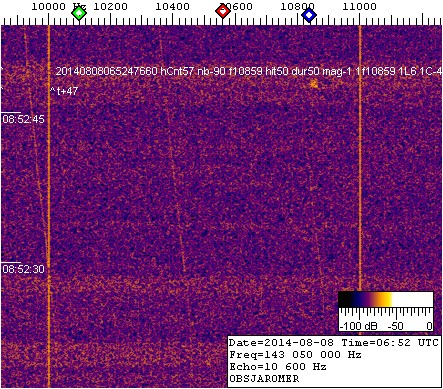The image size is (443, 389).
Task: Click the 08:52:45 time marker
Action: (x=23, y=119)
